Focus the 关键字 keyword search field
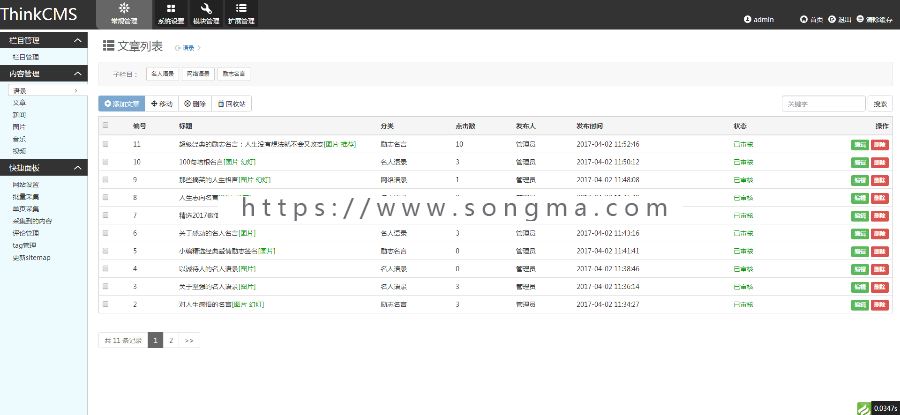This screenshot has width=900, height=415. point(824,104)
